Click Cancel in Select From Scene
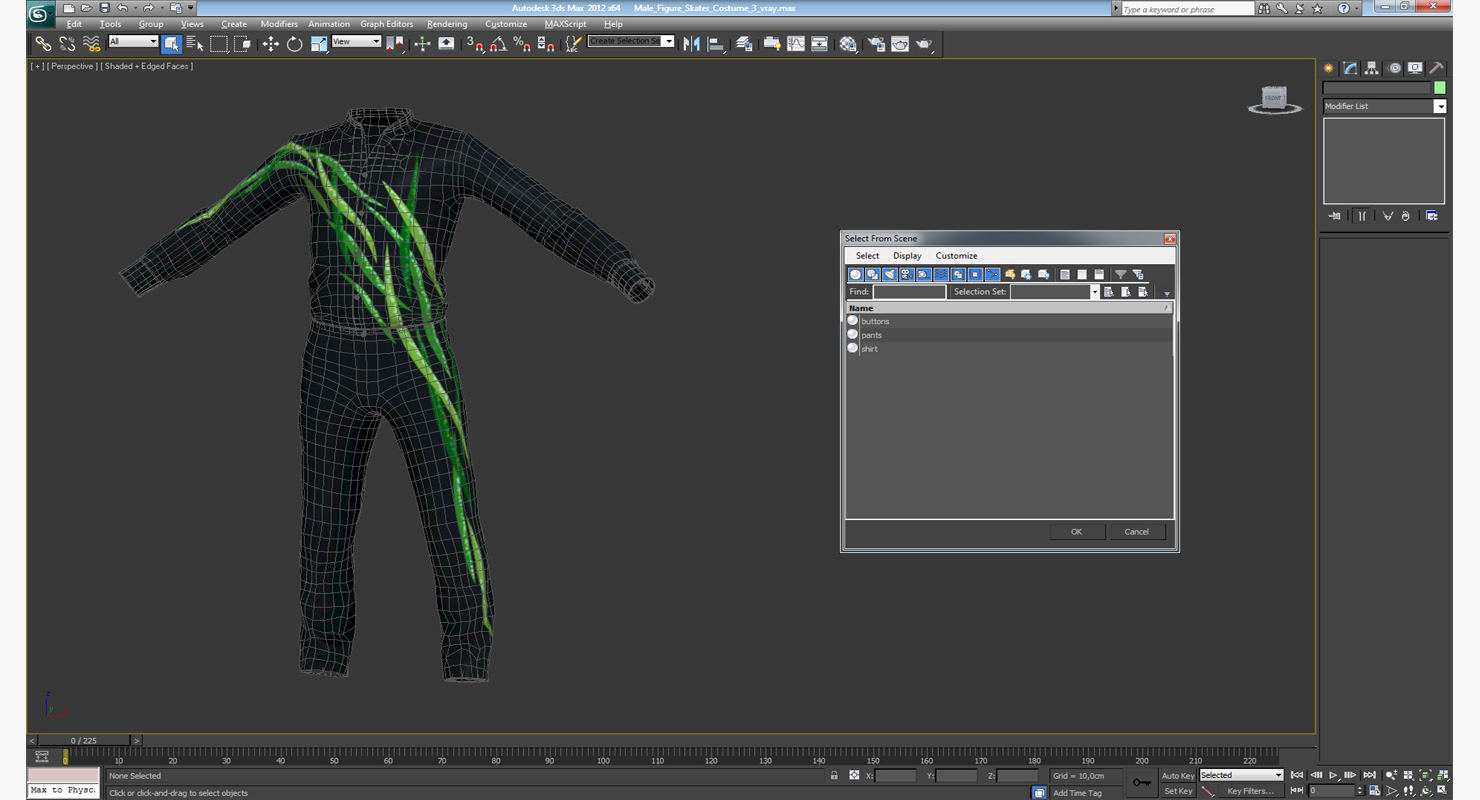The image size is (1480, 800). (1137, 532)
